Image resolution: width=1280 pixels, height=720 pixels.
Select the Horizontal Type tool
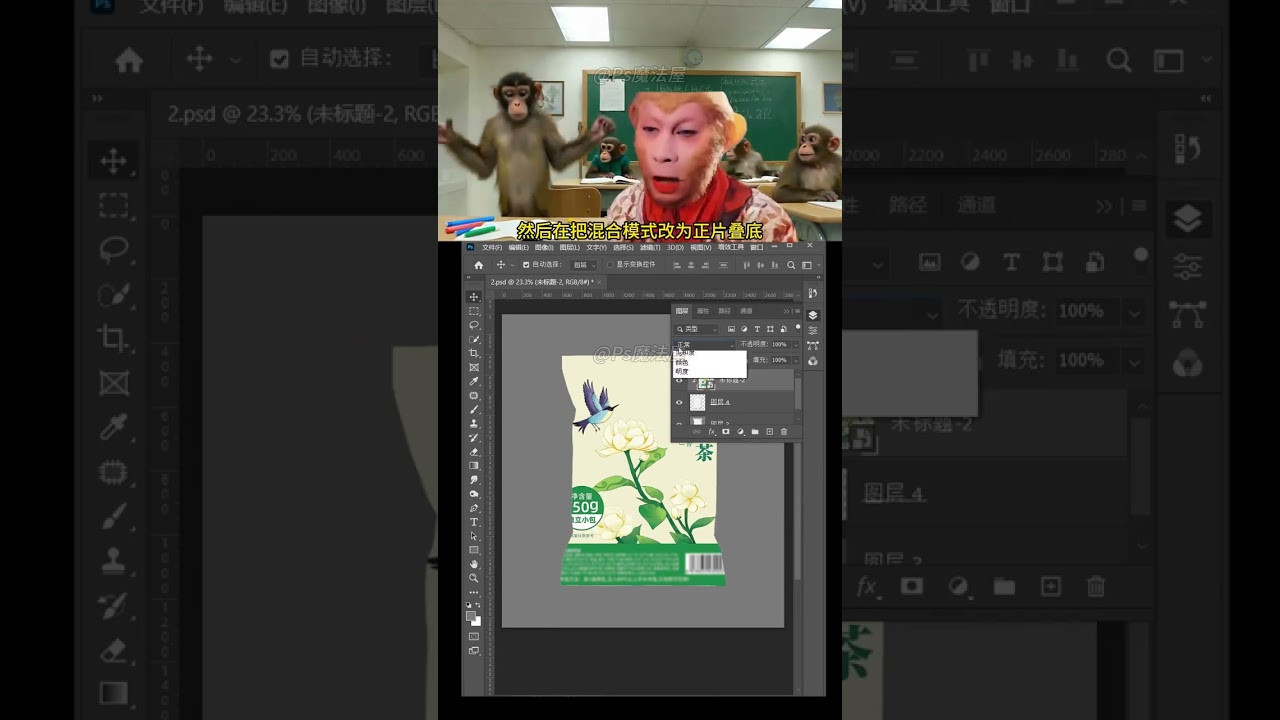pyautogui.click(x=474, y=522)
